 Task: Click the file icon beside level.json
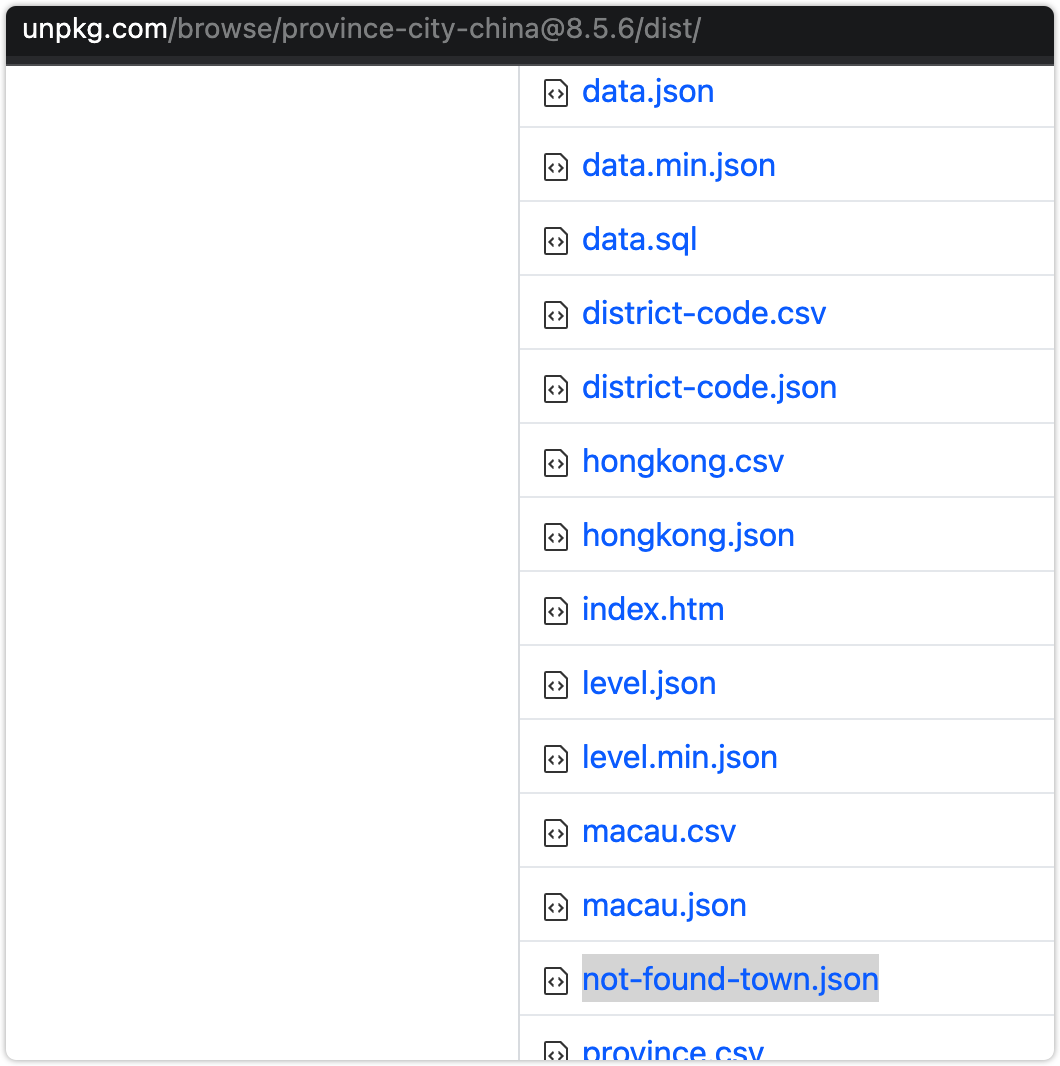click(556, 684)
